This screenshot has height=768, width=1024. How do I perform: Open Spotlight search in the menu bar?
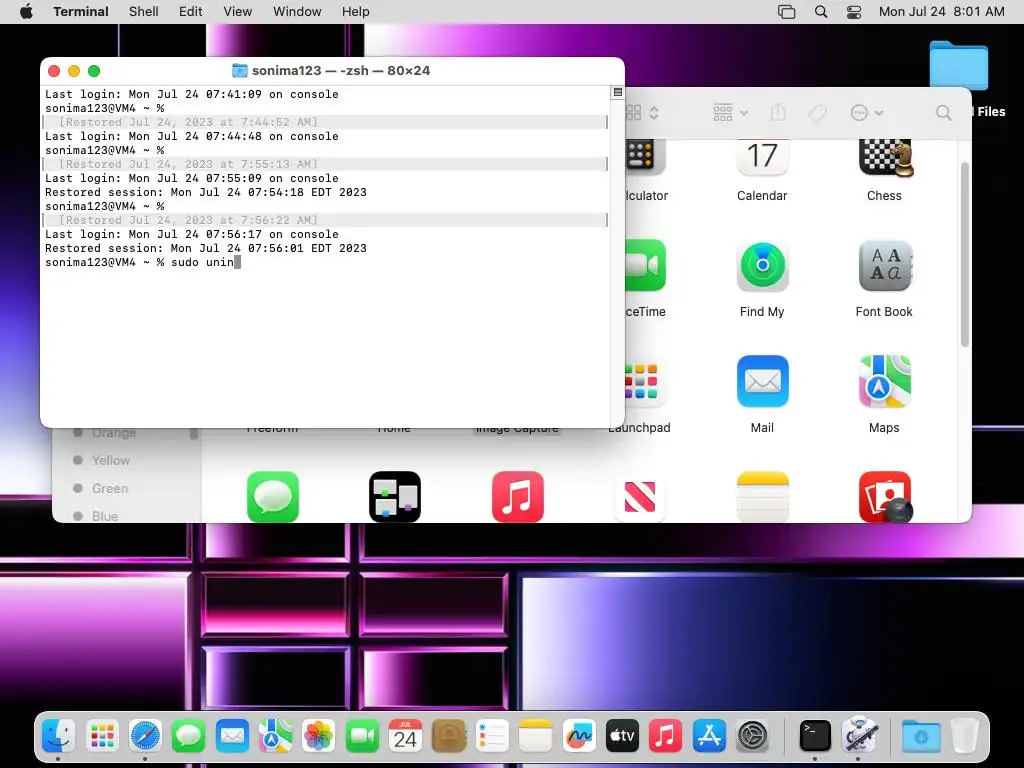pos(821,12)
